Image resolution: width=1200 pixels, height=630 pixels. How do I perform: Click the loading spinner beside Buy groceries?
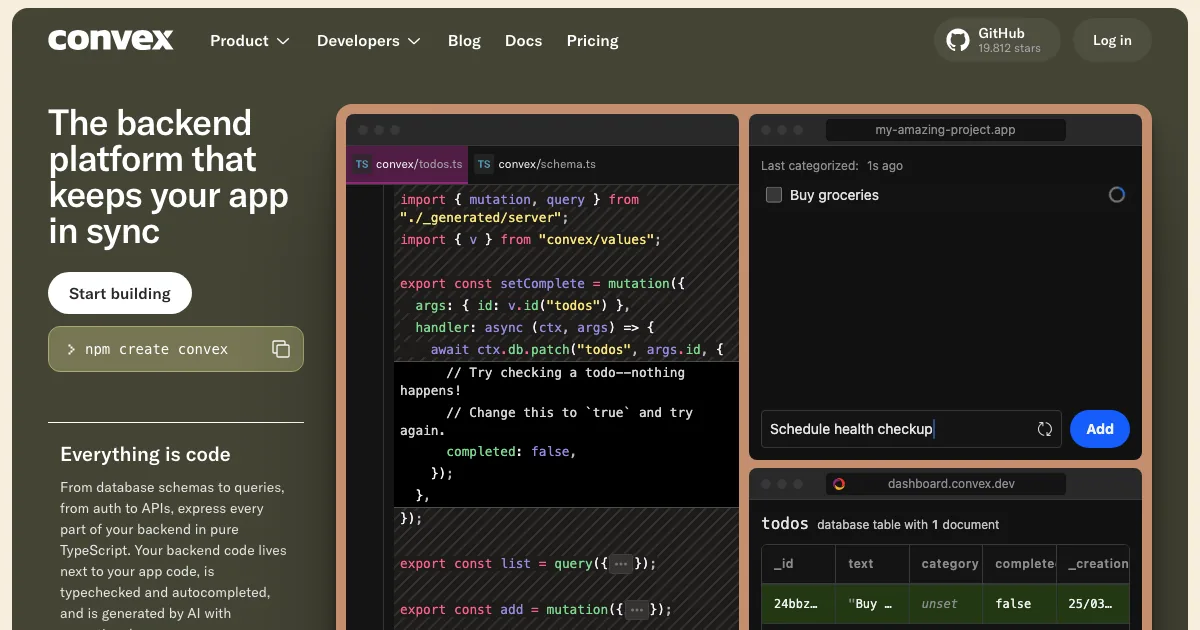click(x=1117, y=195)
